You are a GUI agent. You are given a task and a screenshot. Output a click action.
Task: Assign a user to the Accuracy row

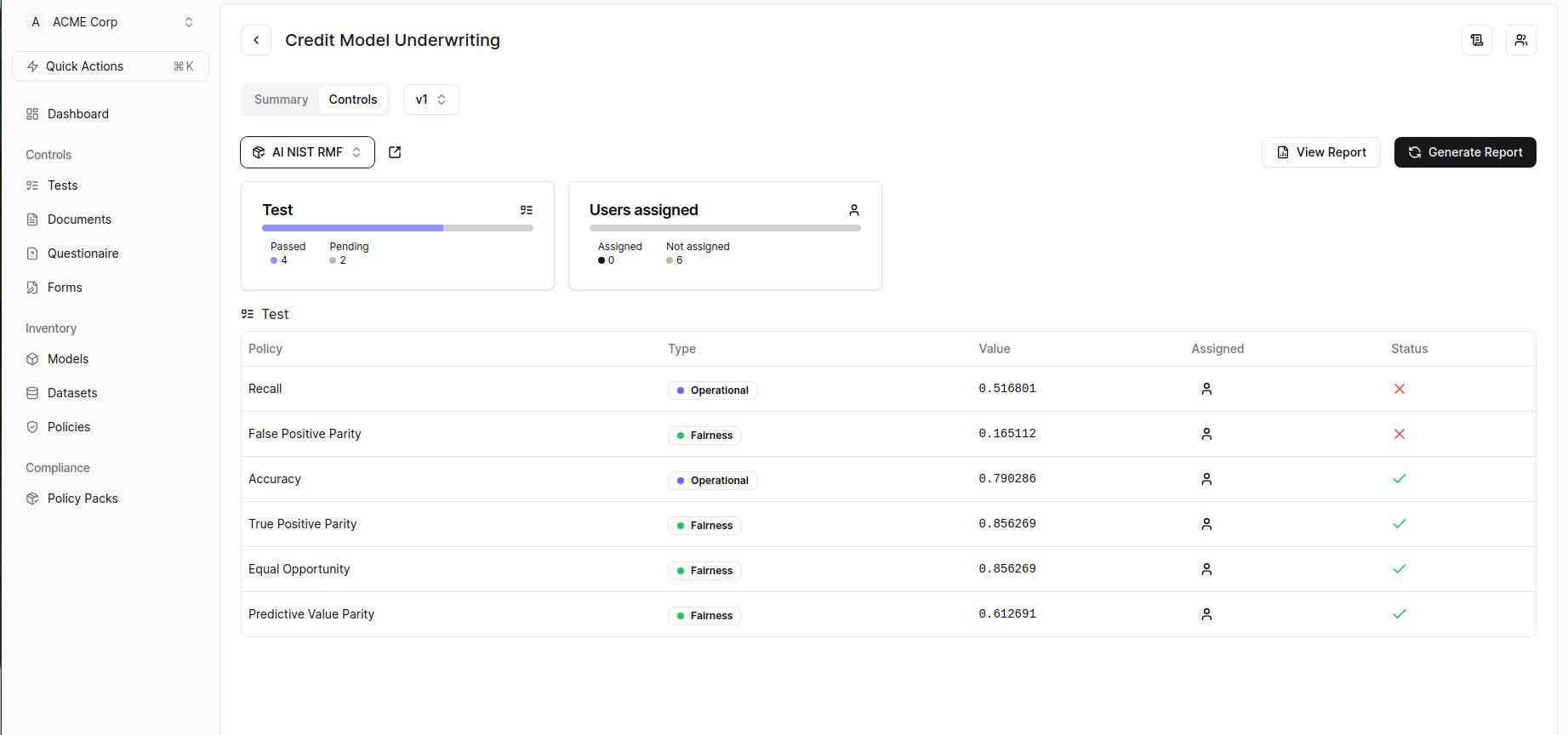pos(1206,479)
